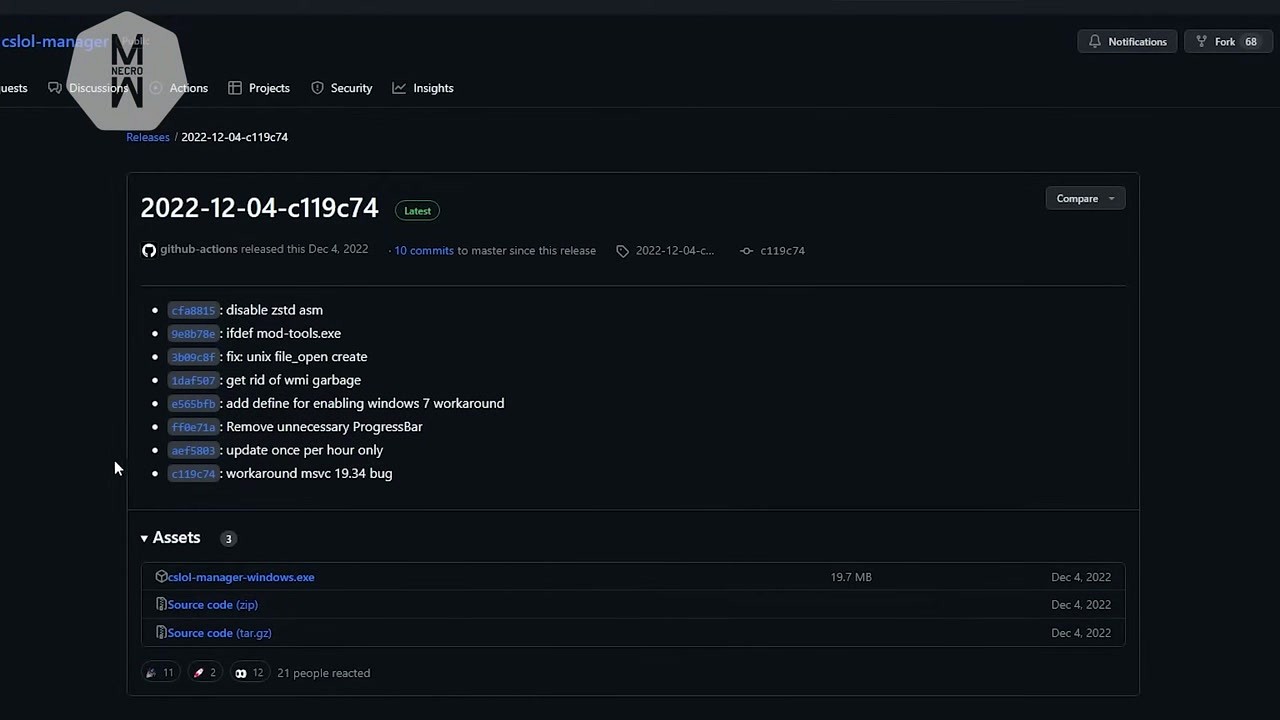
Task: Open commit aef5803 hash link
Action: pyautogui.click(x=193, y=451)
